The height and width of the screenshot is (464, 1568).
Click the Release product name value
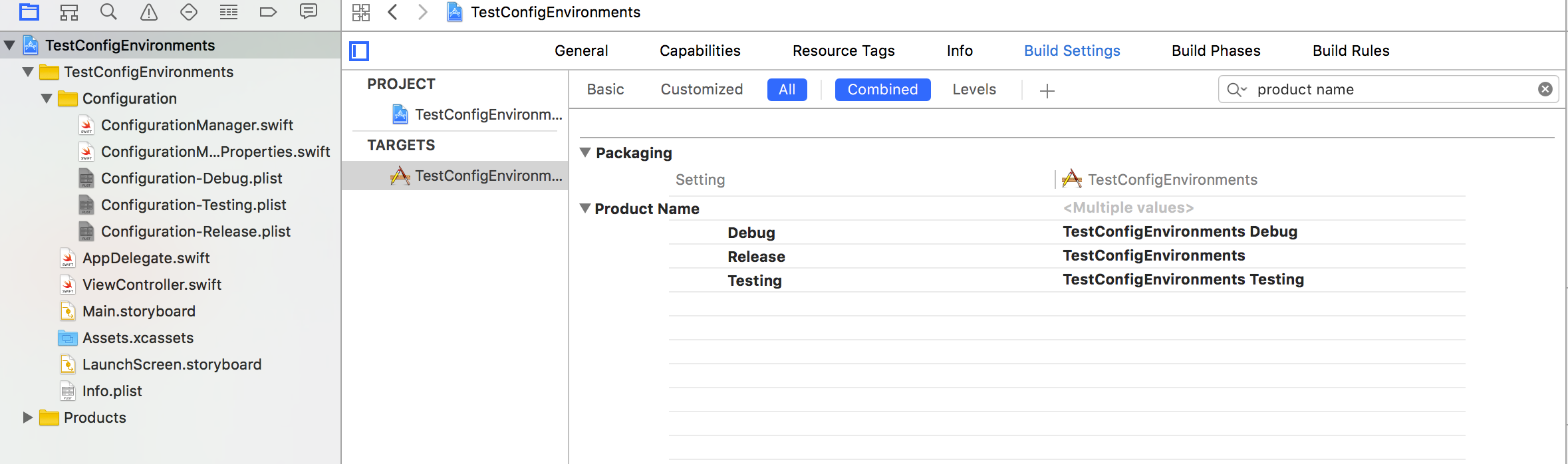click(1154, 255)
